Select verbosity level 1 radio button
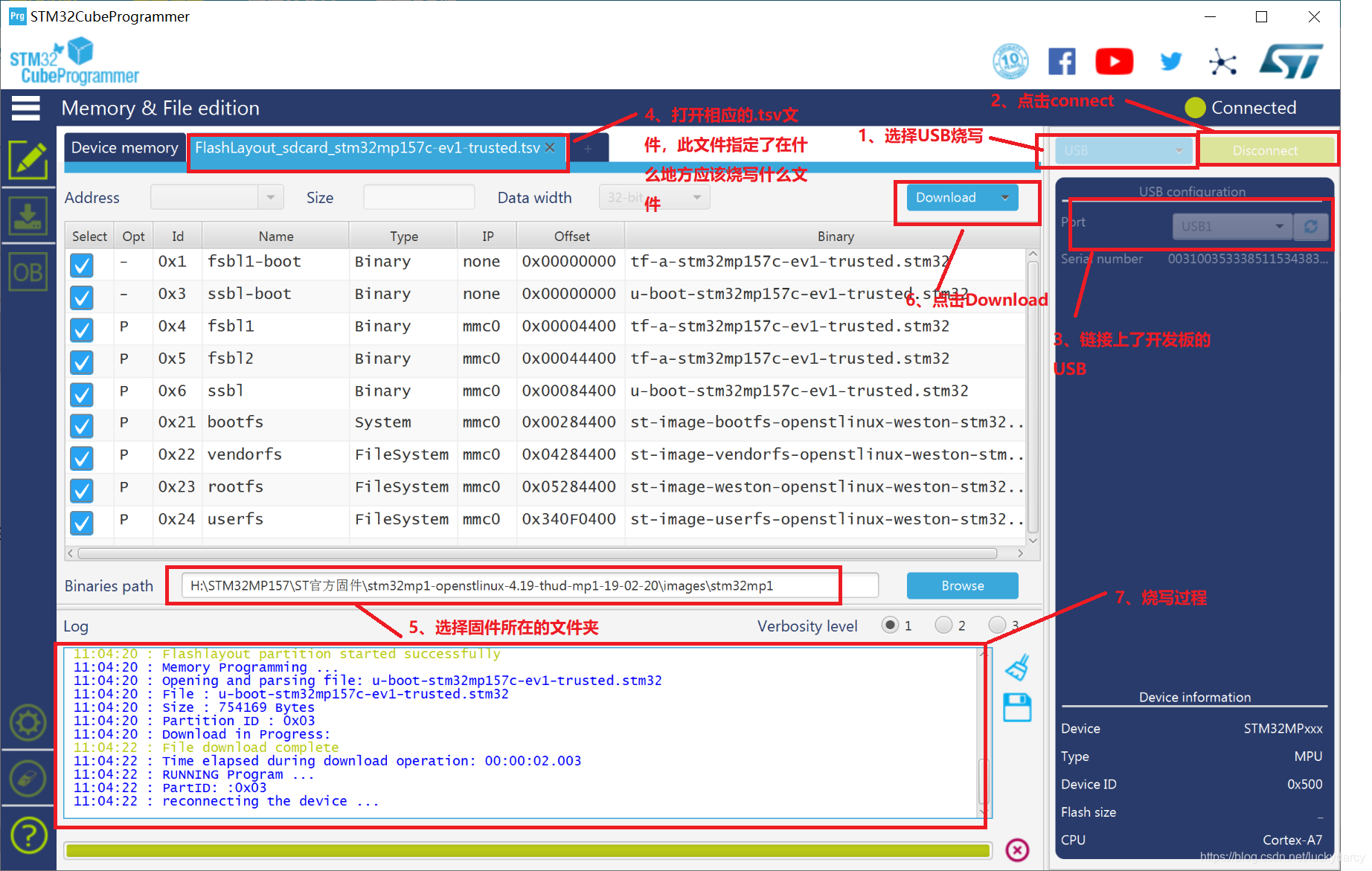 tap(889, 625)
